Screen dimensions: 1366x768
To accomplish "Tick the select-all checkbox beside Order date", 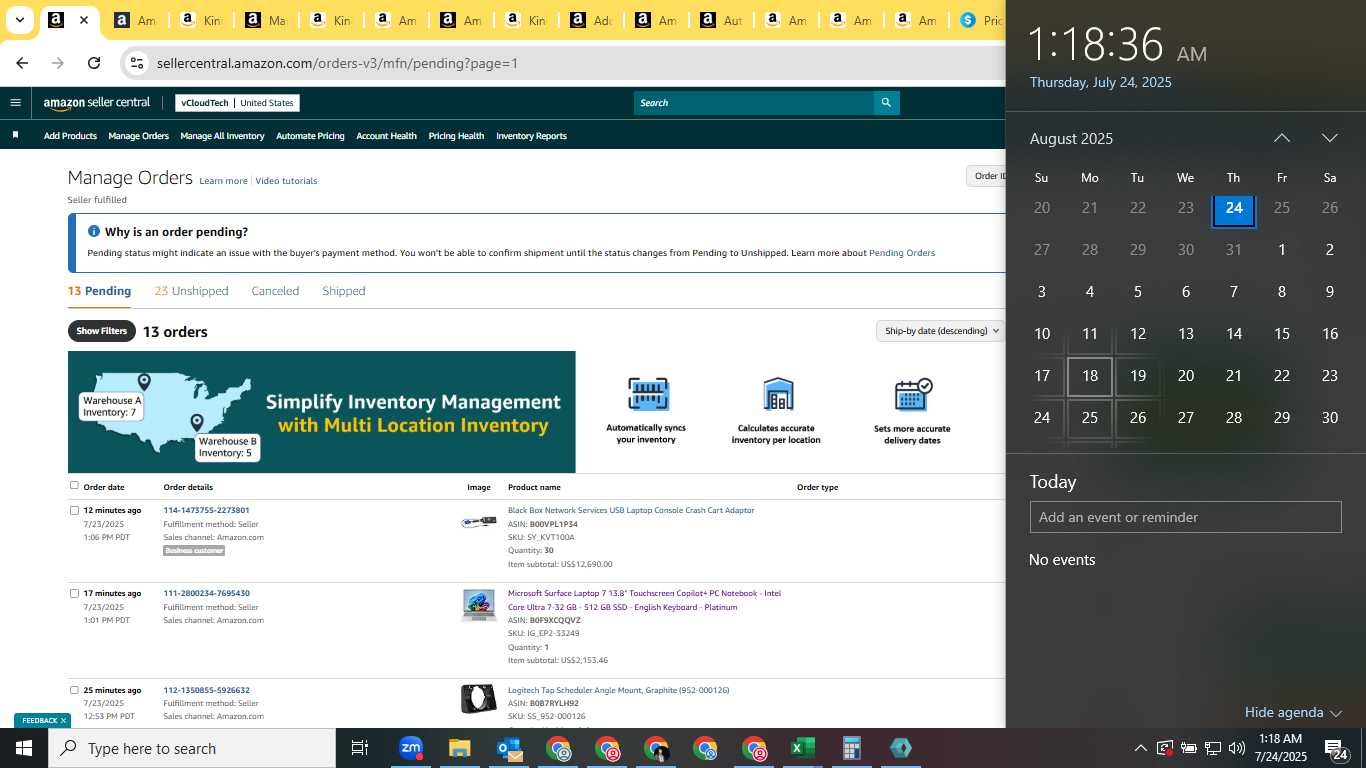I will [74, 486].
